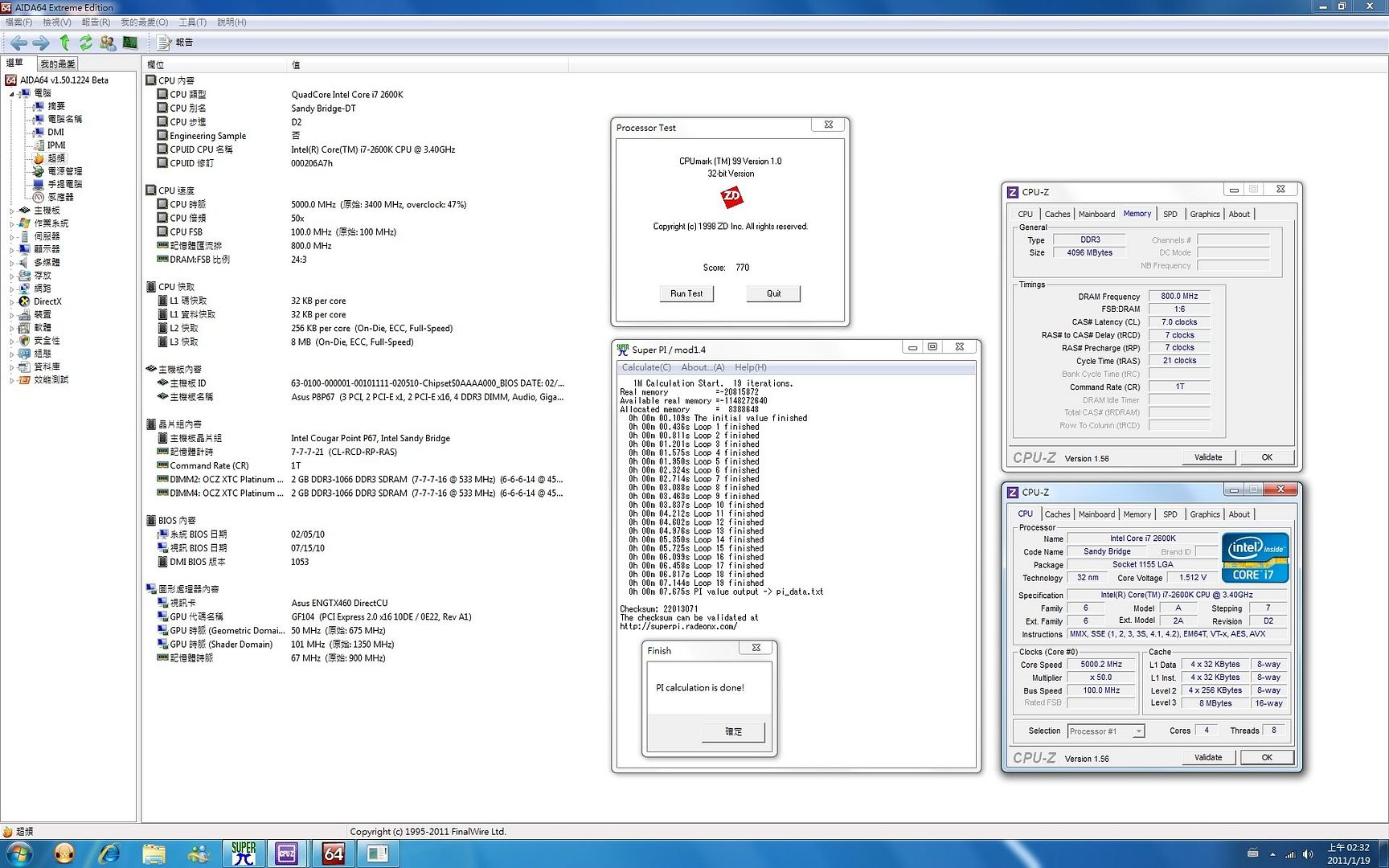This screenshot has height=868, width=1389.
Task: Click OK in upper CPU-Z window
Action: tap(1267, 457)
